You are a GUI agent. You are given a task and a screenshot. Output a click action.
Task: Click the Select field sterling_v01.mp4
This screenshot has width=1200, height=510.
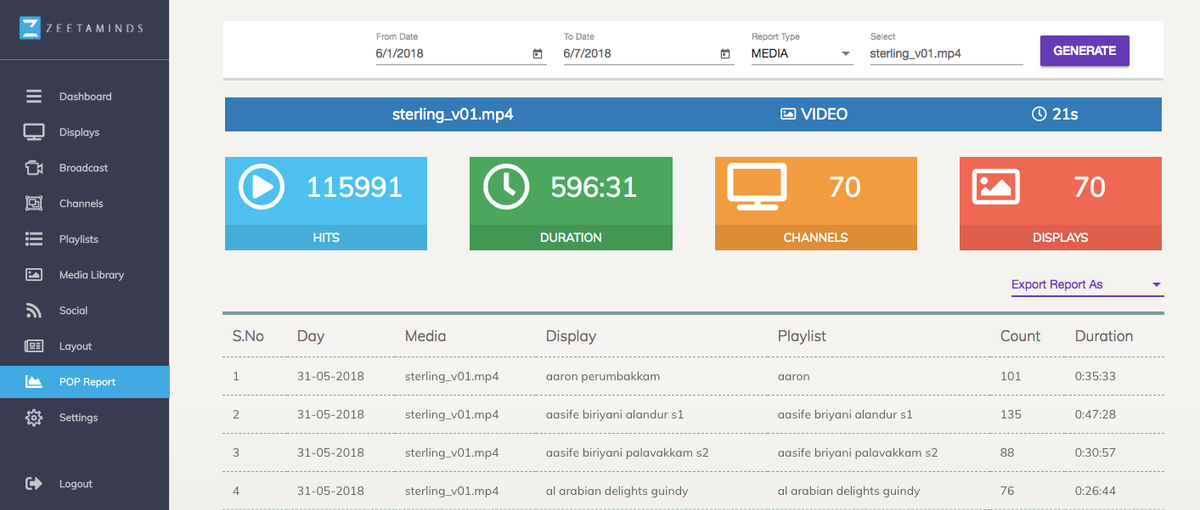(x=946, y=54)
